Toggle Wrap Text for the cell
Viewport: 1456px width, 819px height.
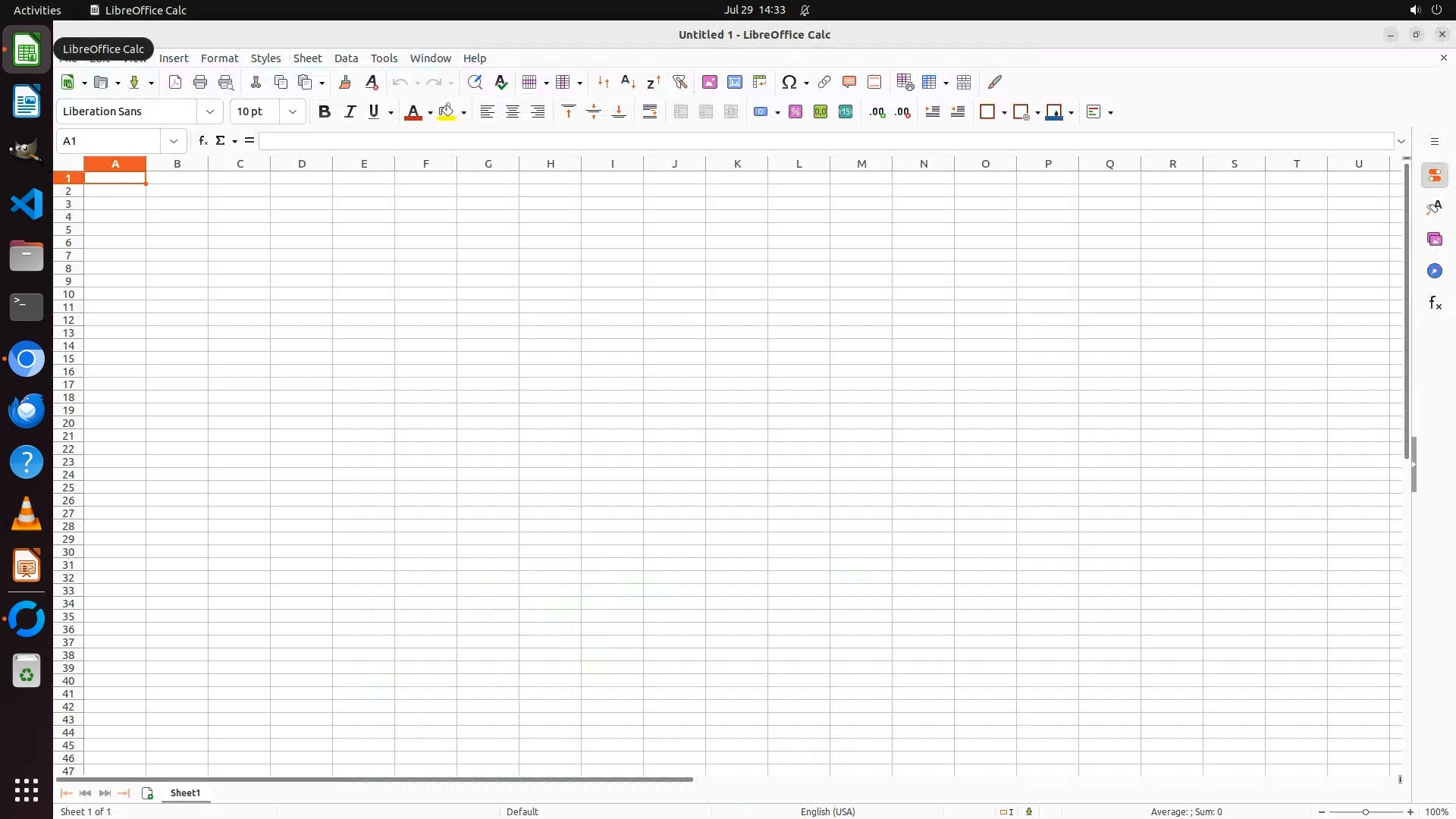point(650,112)
